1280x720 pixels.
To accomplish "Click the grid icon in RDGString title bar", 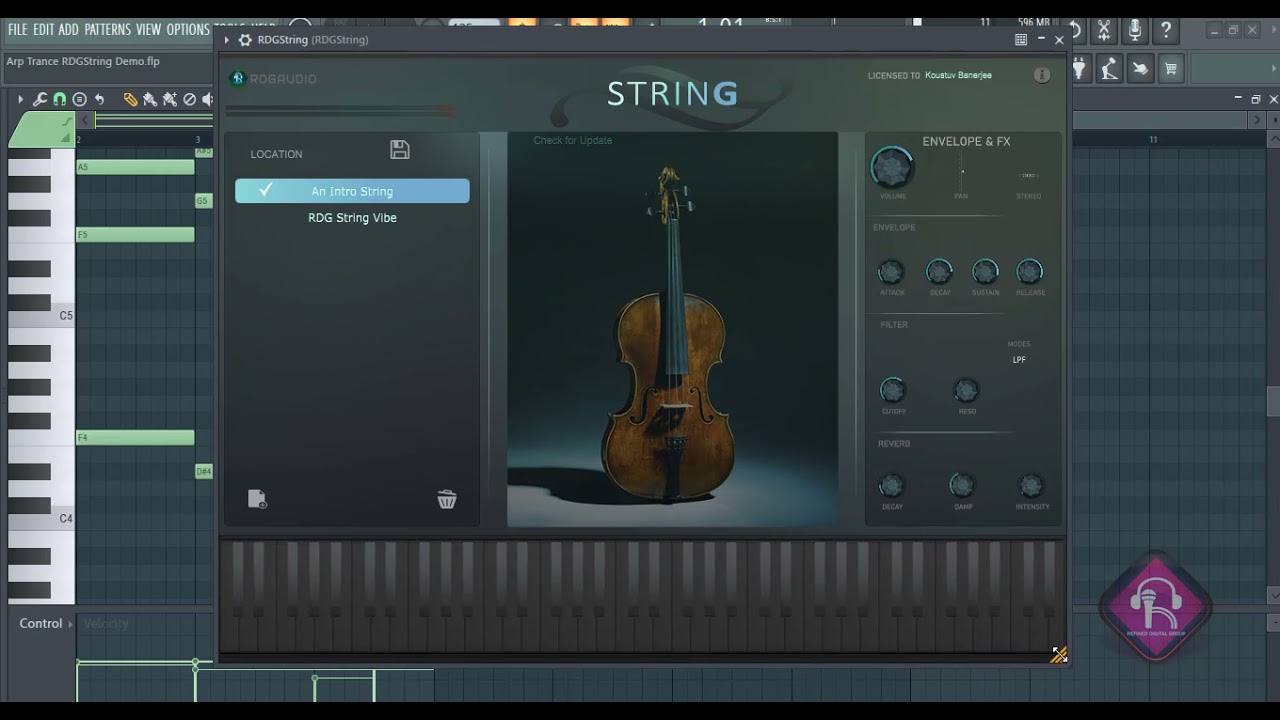I will tap(1021, 40).
